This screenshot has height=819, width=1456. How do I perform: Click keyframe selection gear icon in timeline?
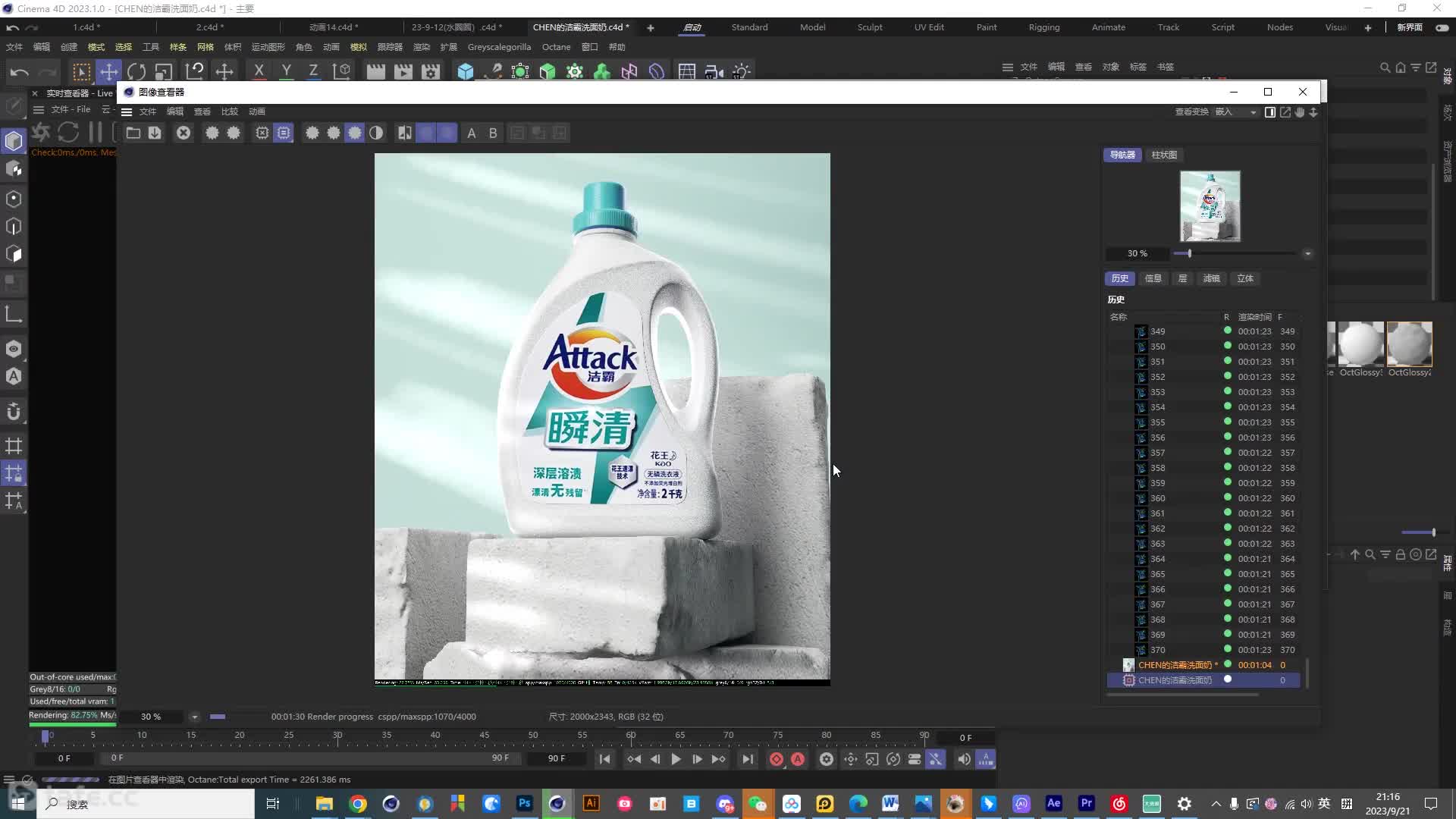point(827,759)
